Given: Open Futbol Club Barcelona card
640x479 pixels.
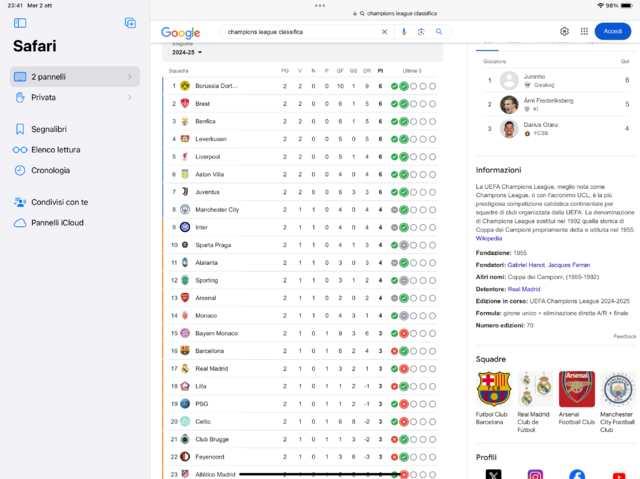Looking at the screenshot, I should [494, 399].
